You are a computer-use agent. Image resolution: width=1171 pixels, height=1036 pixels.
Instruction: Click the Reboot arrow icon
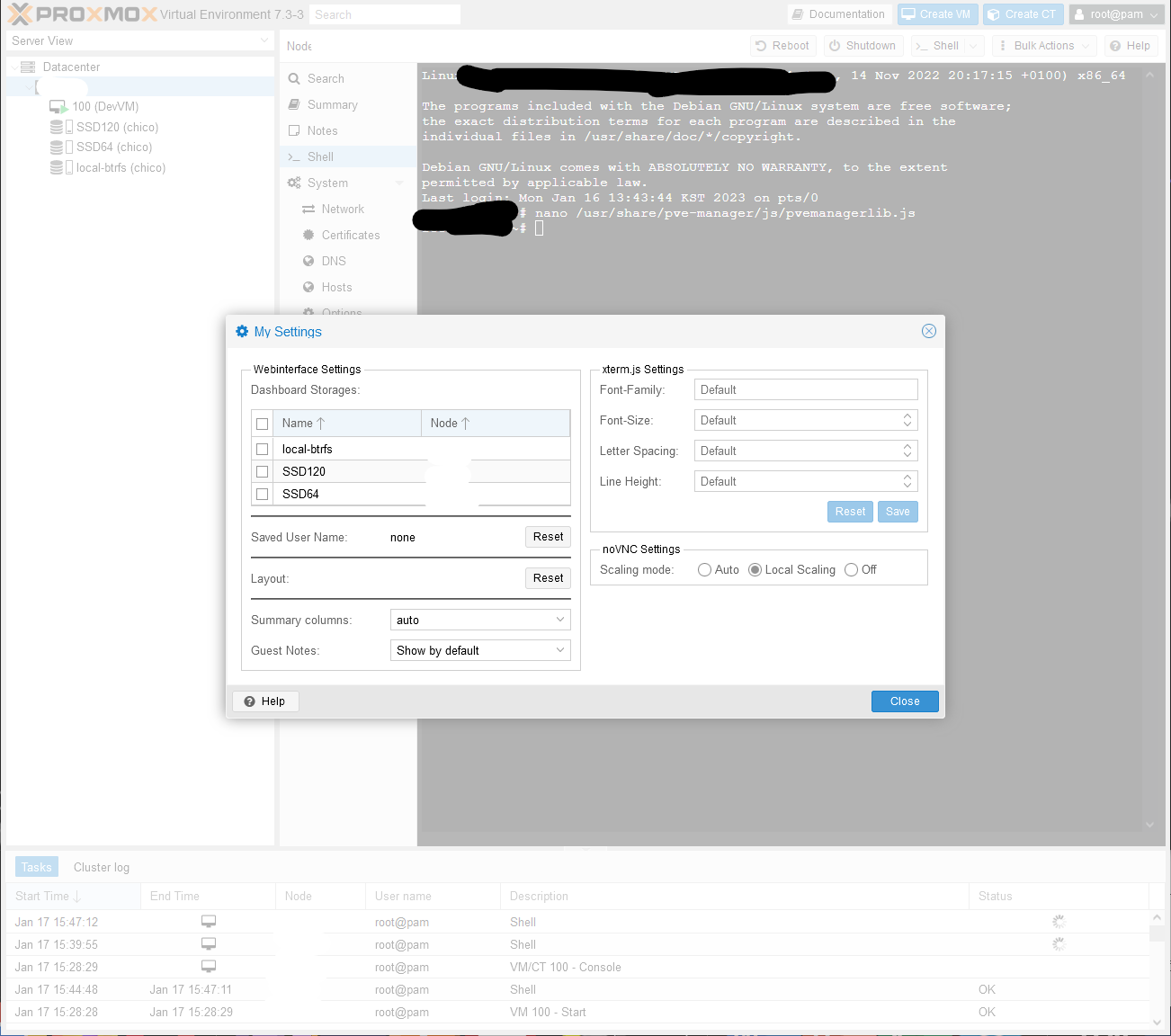[761, 46]
